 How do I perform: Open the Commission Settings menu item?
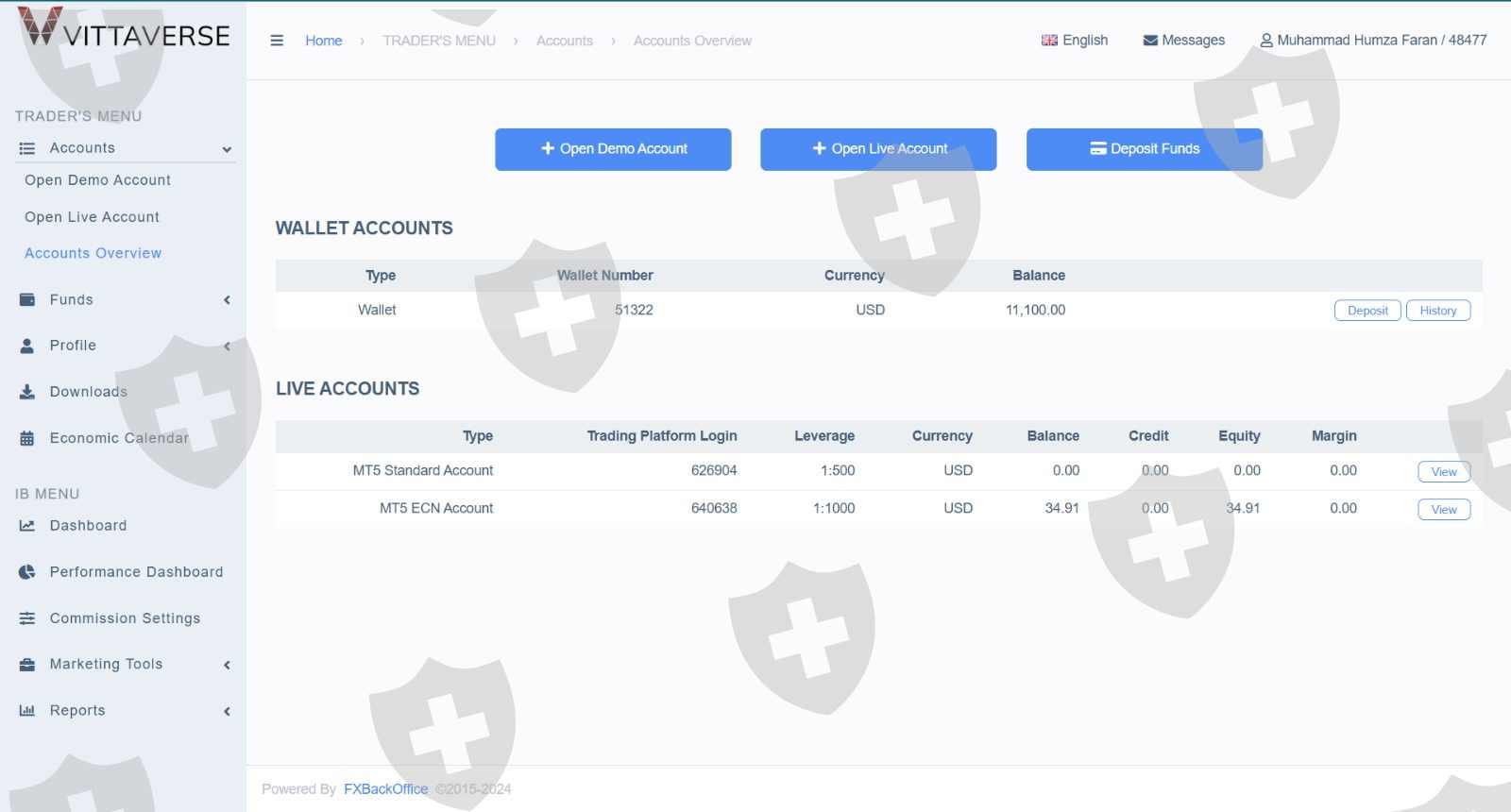point(125,618)
